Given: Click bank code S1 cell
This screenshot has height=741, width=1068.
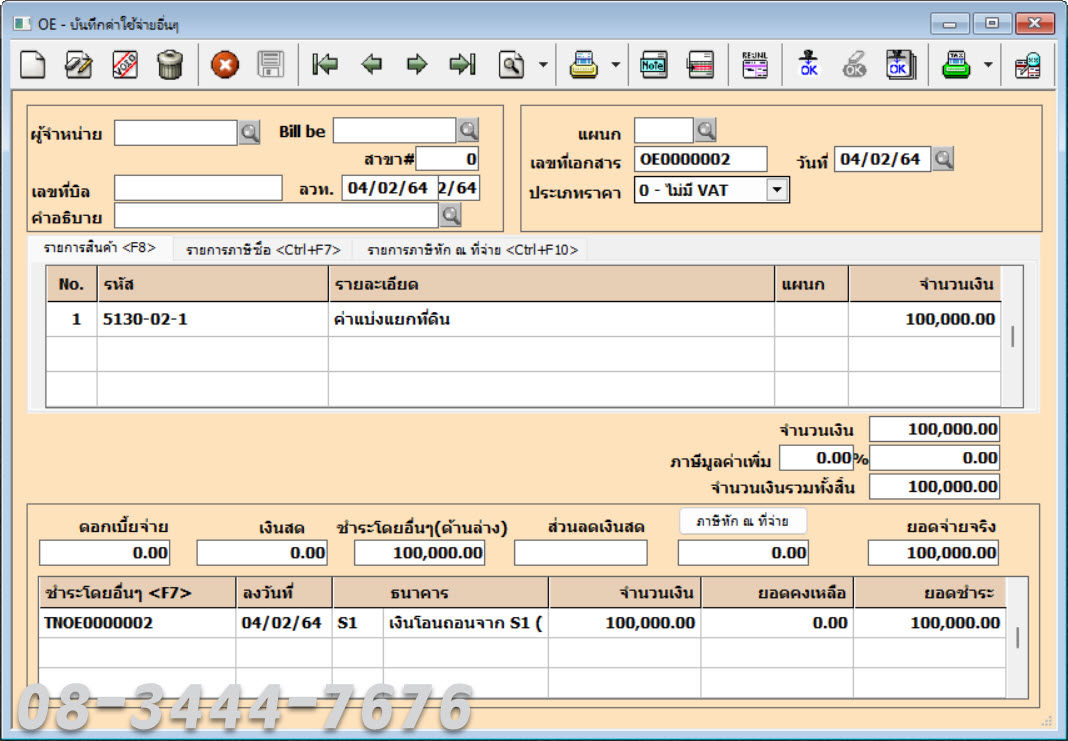Looking at the screenshot, I should pos(358,623).
